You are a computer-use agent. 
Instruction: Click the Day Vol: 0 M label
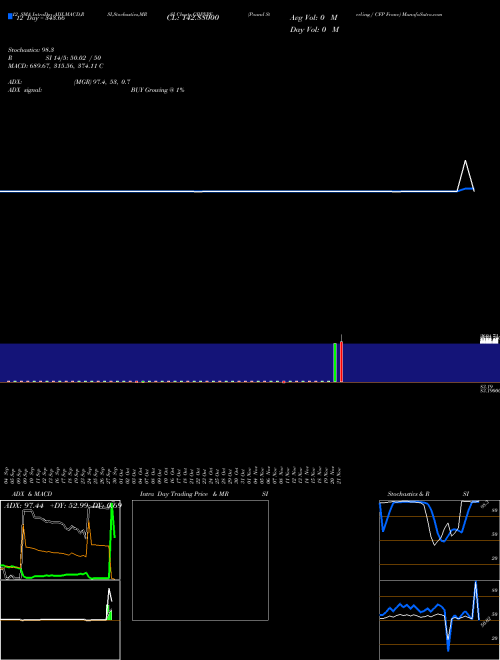pyautogui.click(x=314, y=29)
